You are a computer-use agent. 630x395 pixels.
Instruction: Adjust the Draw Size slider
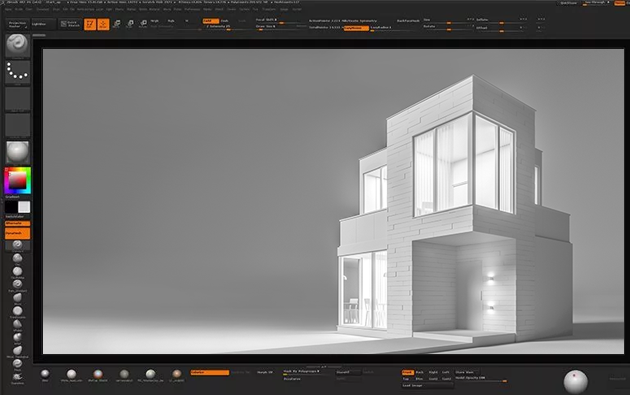pyautogui.click(x=280, y=27)
